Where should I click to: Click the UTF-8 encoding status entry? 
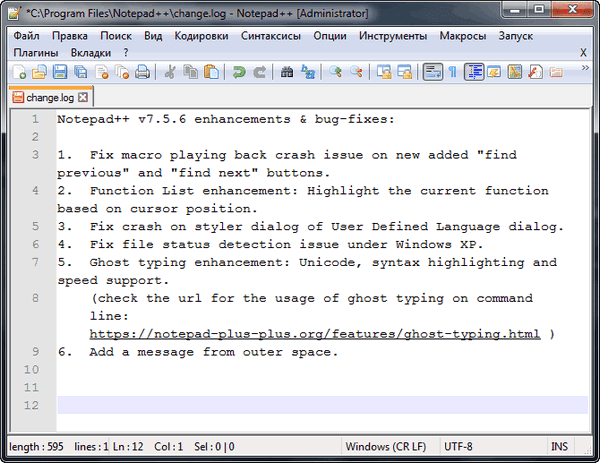458,447
